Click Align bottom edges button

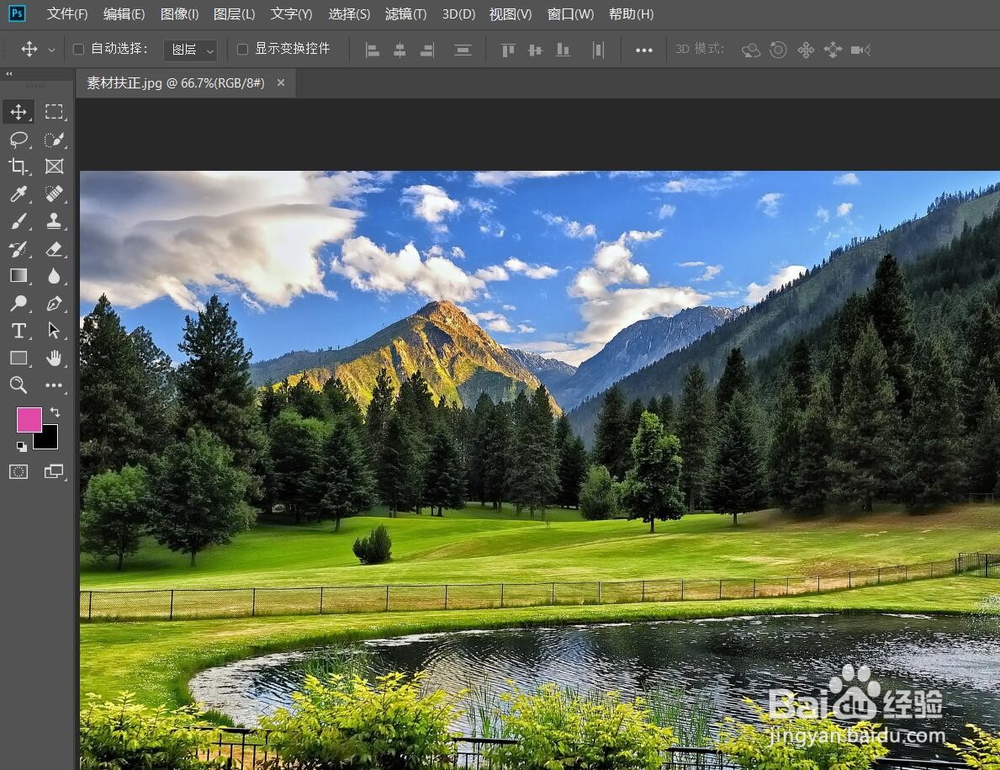coord(562,50)
